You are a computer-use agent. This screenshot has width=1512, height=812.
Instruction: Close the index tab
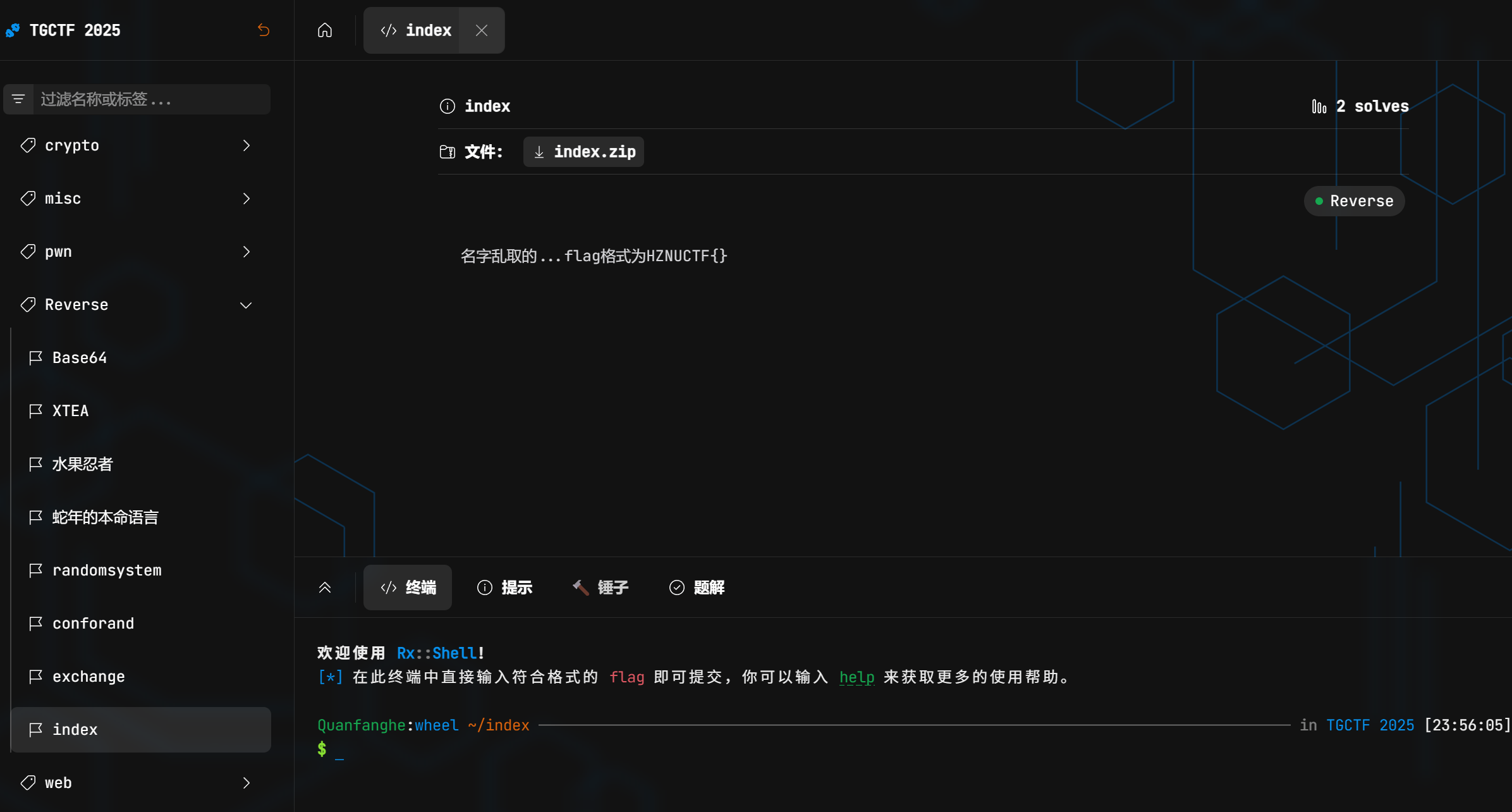(x=482, y=30)
